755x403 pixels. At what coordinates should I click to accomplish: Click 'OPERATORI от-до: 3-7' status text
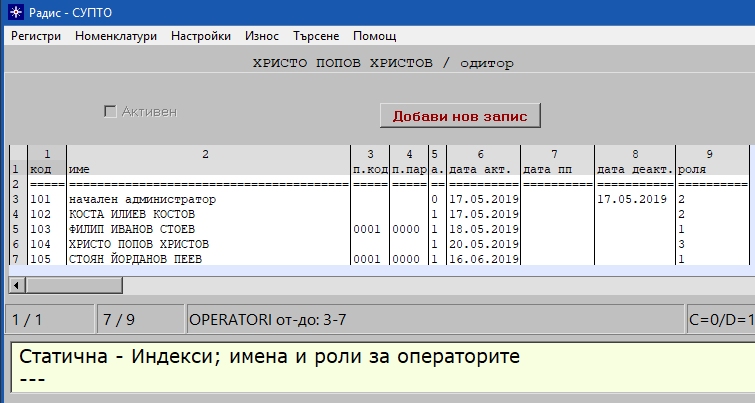point(268,320)
